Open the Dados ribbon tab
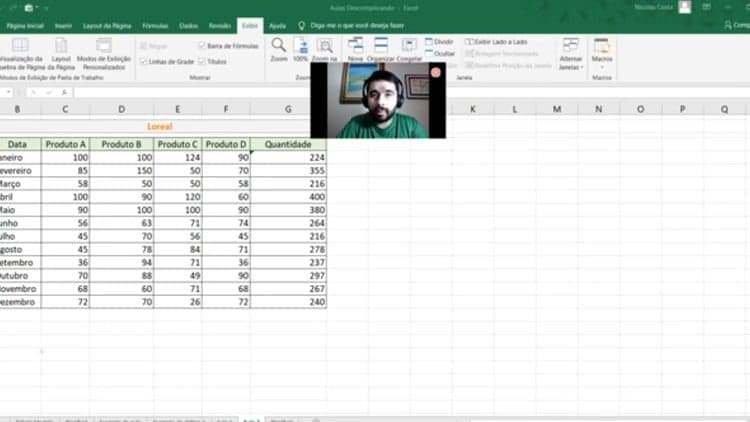This screenshot has height=422, width=750. pyautogui.click(x=188, y=26)
